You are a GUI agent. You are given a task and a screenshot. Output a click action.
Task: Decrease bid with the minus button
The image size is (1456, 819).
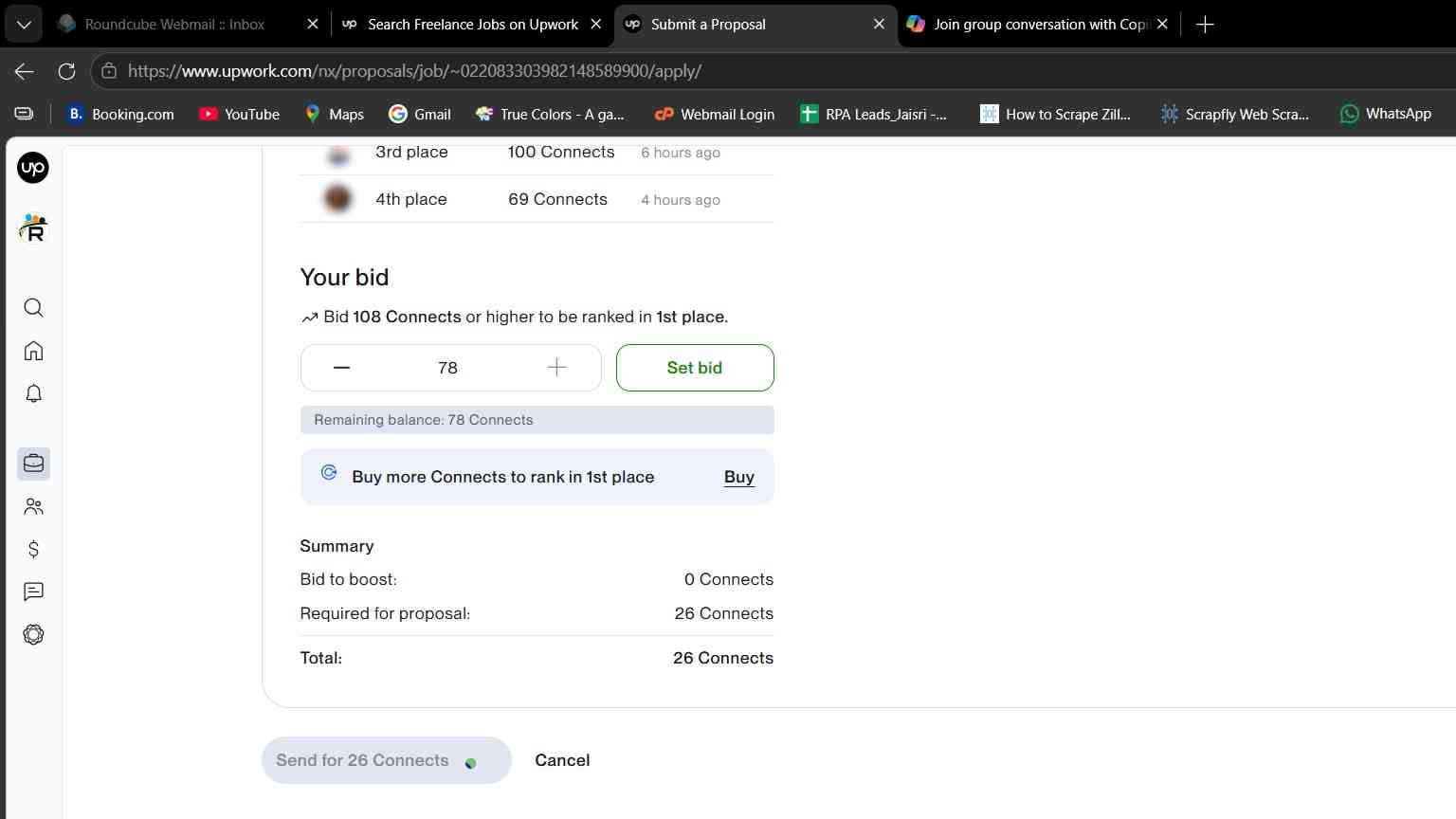click(341, 368)
